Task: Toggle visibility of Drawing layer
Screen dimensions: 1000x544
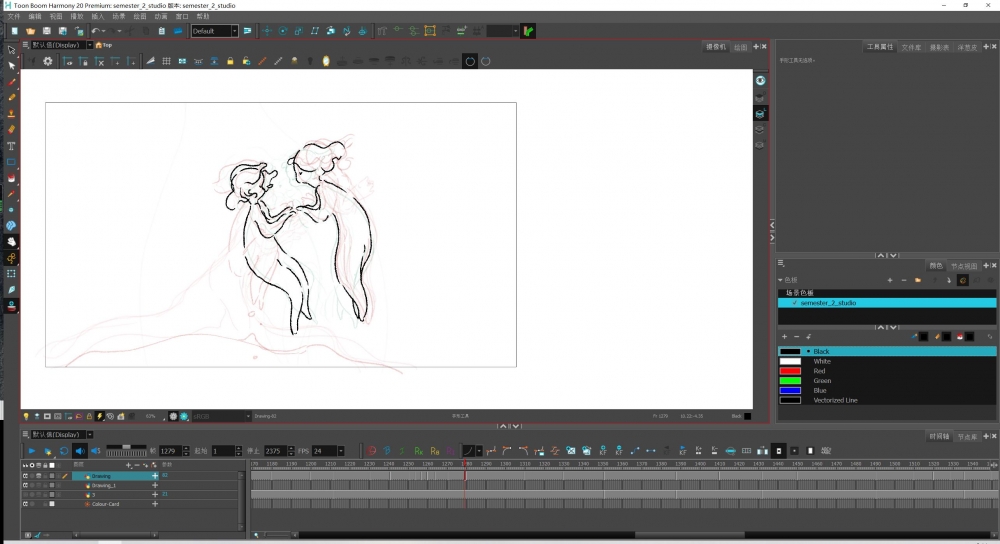Action: pos(26,476)
